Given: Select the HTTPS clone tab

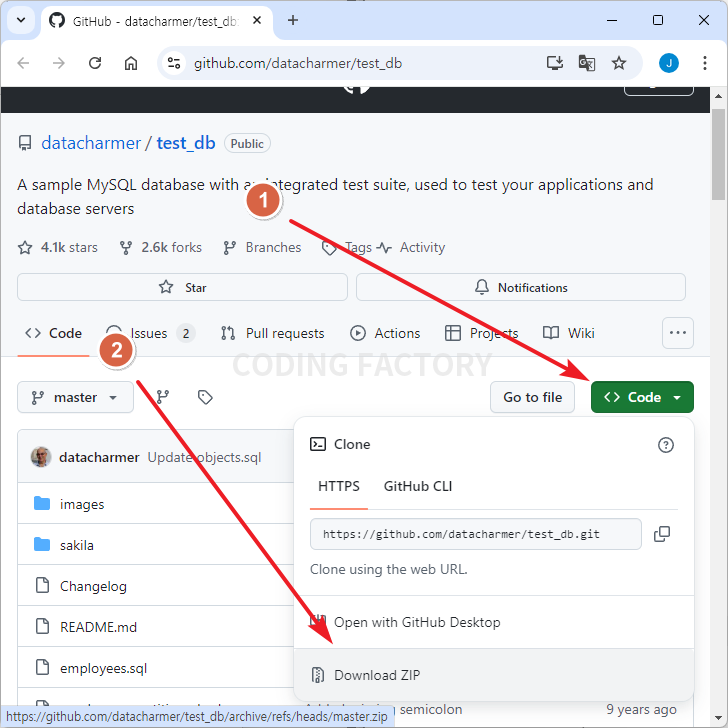Looking at the screenshot, I should [x=339, y=487].
